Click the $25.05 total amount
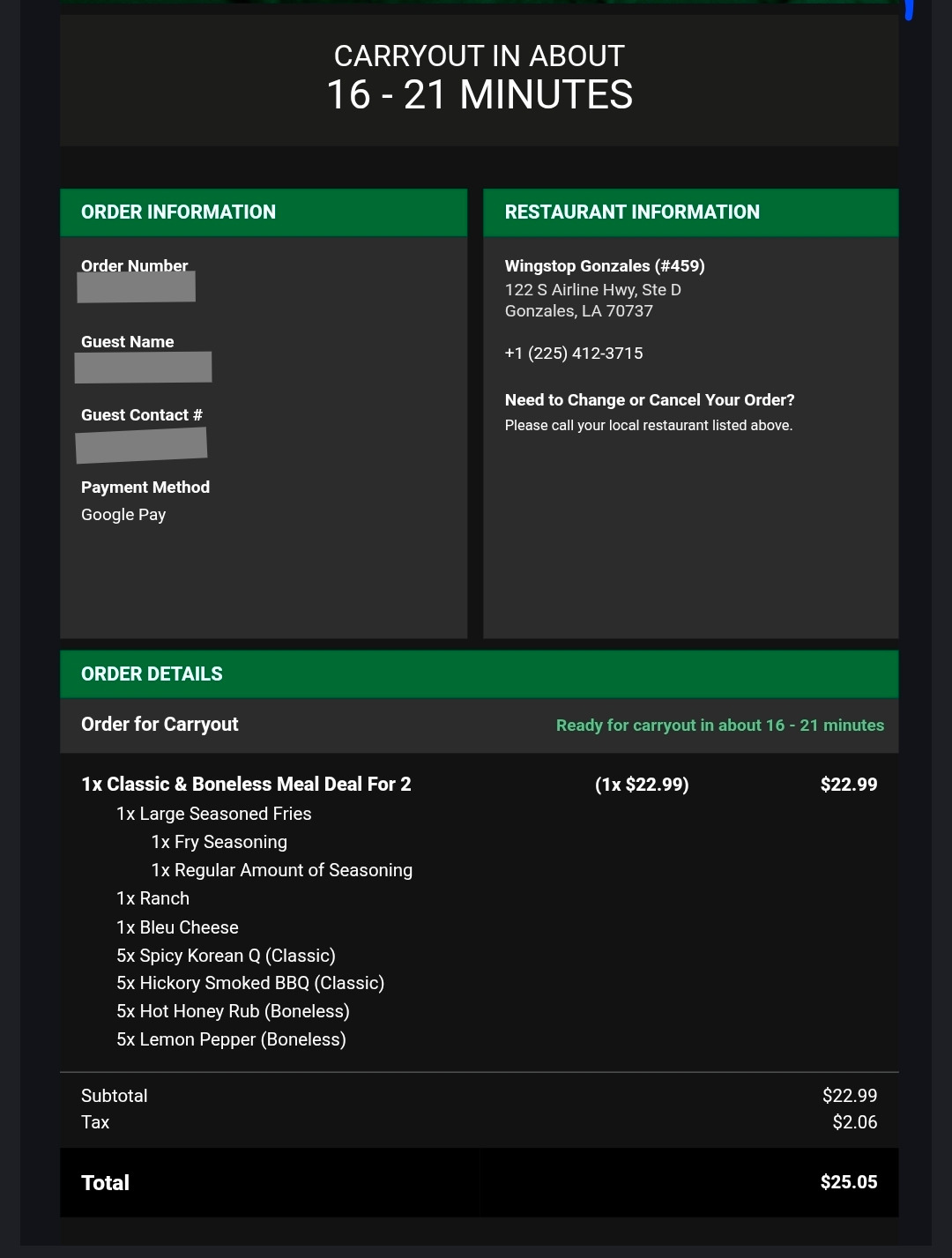 click(848, 1182)
